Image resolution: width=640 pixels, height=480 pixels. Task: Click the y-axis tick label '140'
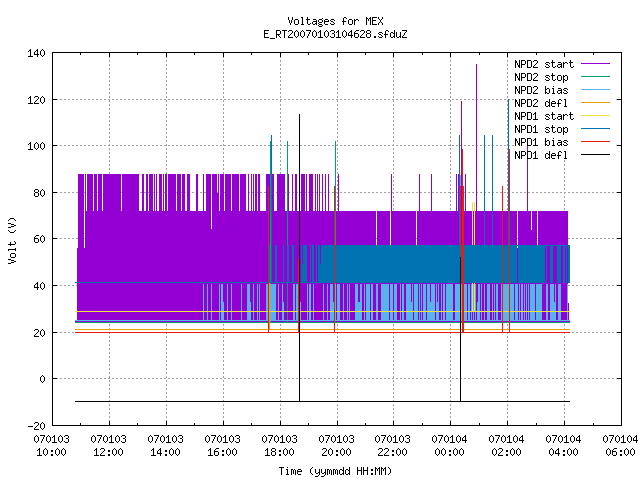(x=36, y=53)
